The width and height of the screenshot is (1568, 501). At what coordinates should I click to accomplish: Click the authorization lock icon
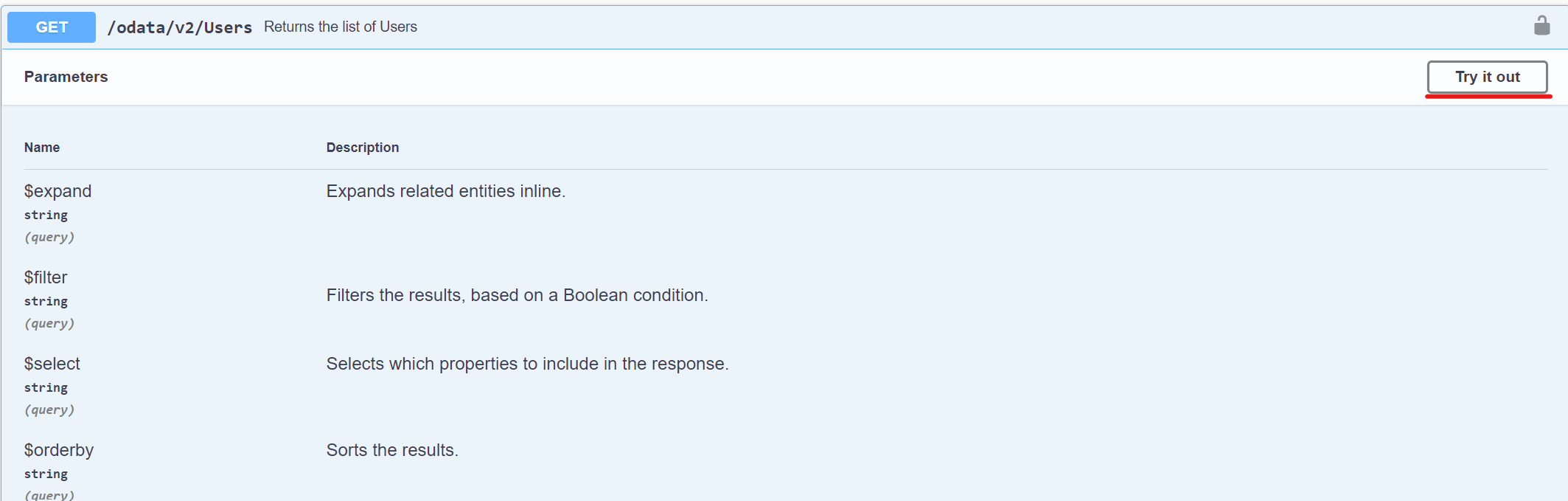(1541, 26)
